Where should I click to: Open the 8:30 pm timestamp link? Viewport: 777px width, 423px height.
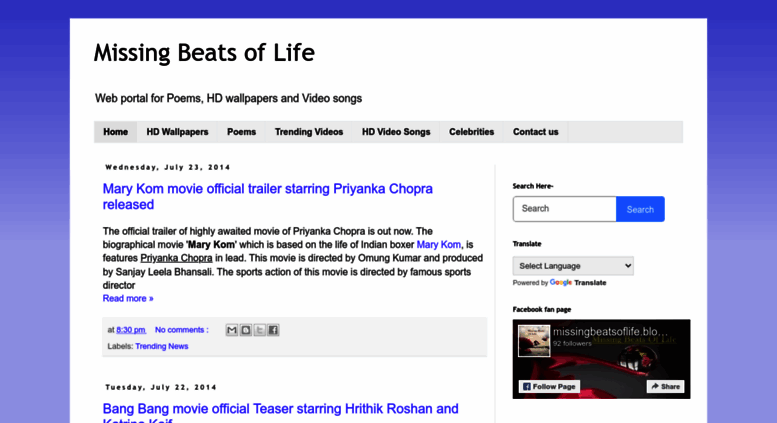[x=131, y=330]
